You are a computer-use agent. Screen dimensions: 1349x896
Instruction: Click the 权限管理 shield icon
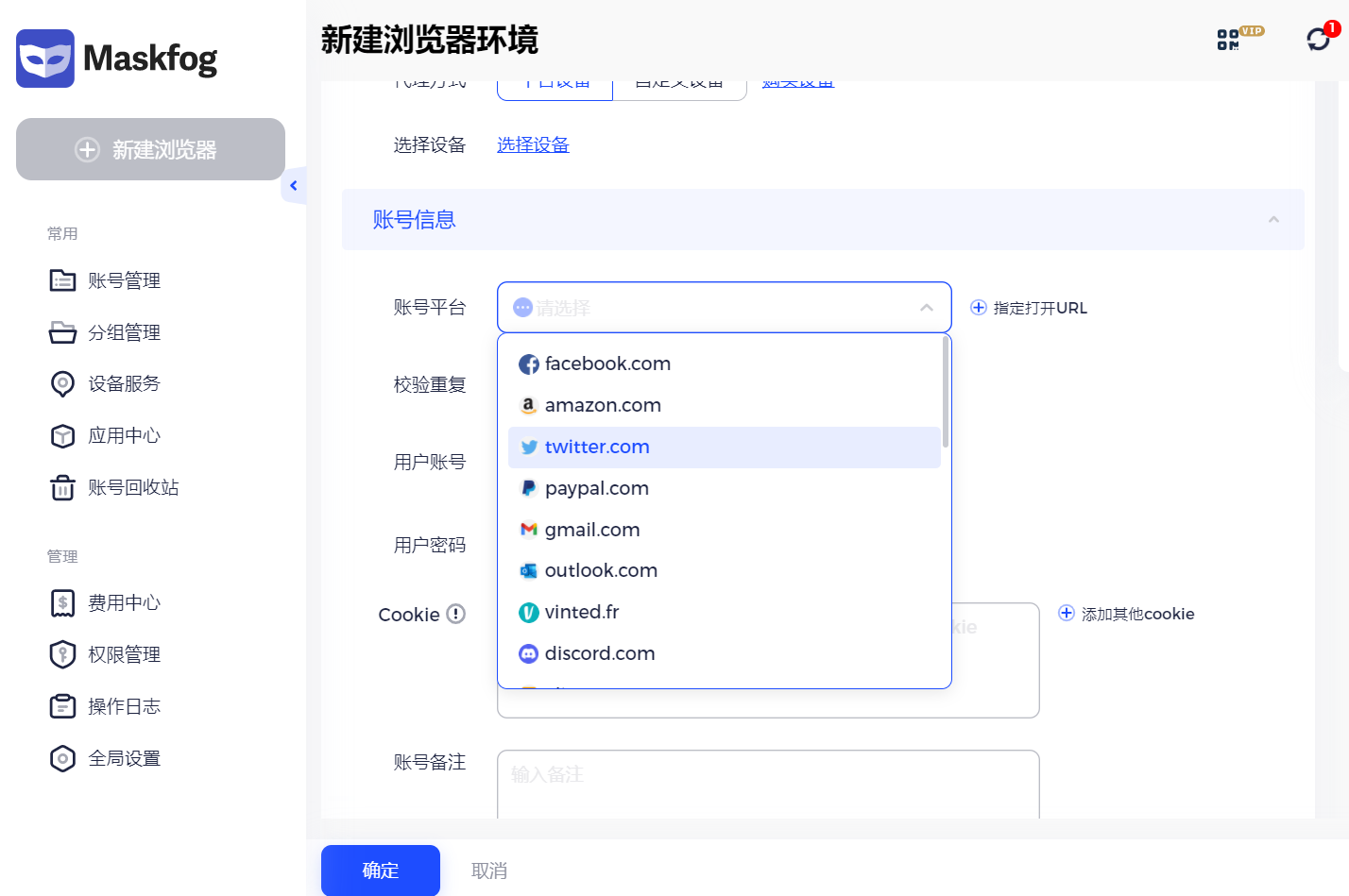(62, 654)
